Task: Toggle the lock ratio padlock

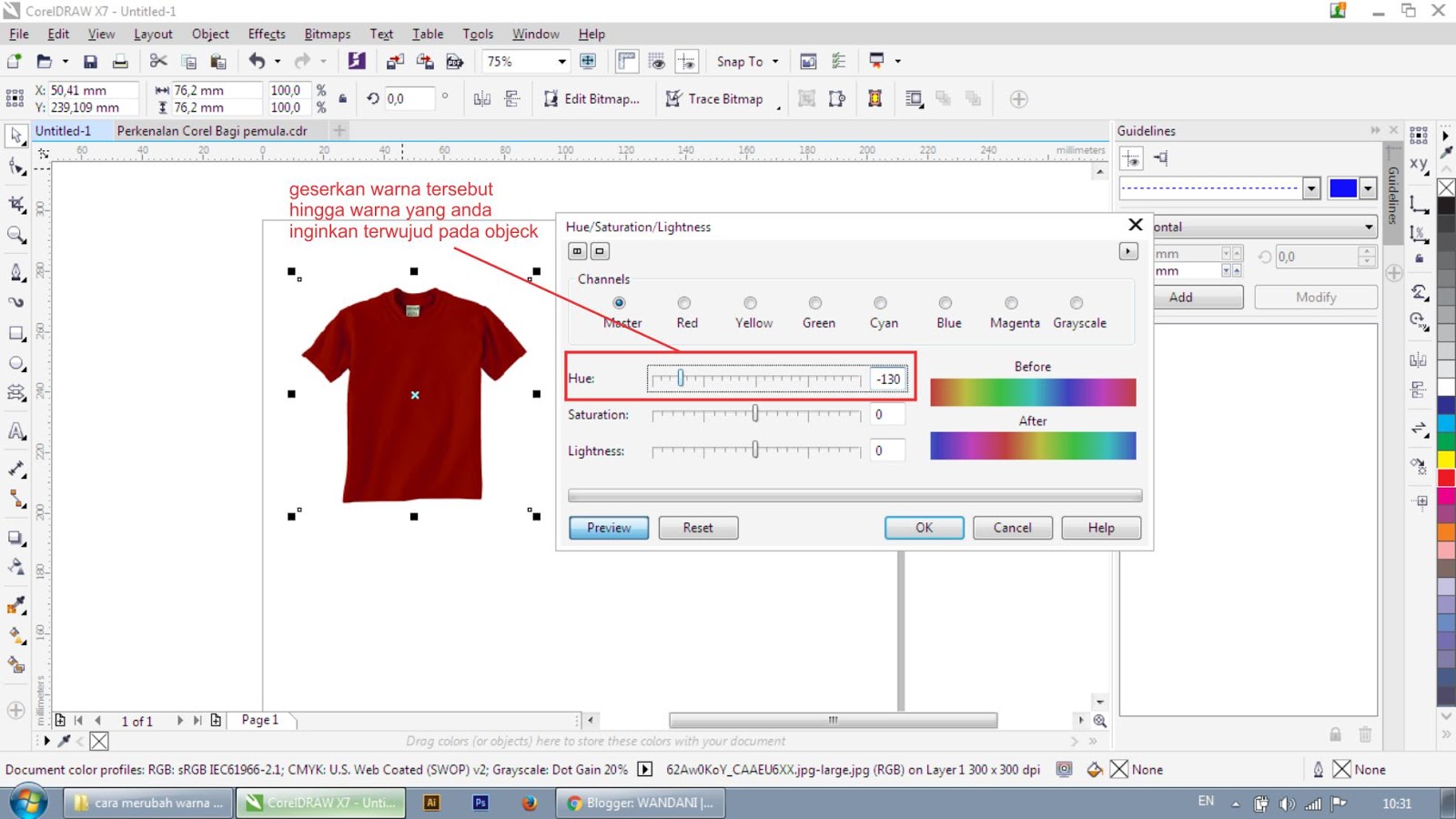Action: click(x=343, y=98)
